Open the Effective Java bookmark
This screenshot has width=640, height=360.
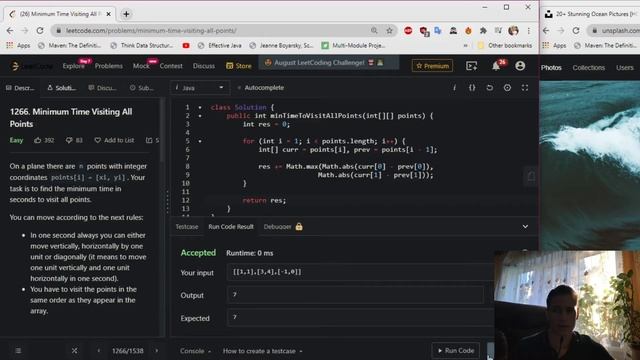pos(220,45)
